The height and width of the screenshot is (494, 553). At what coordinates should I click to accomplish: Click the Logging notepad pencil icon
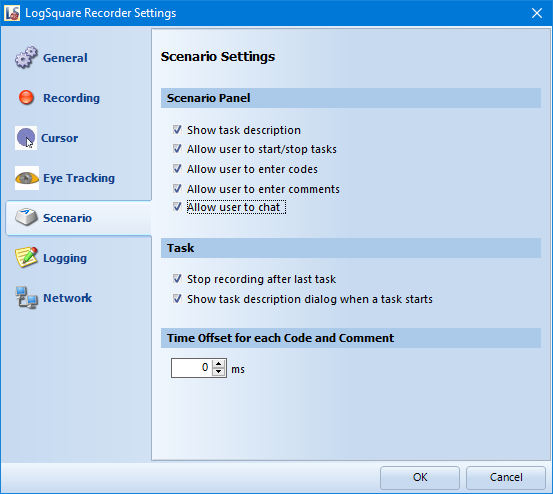point(26,257)
